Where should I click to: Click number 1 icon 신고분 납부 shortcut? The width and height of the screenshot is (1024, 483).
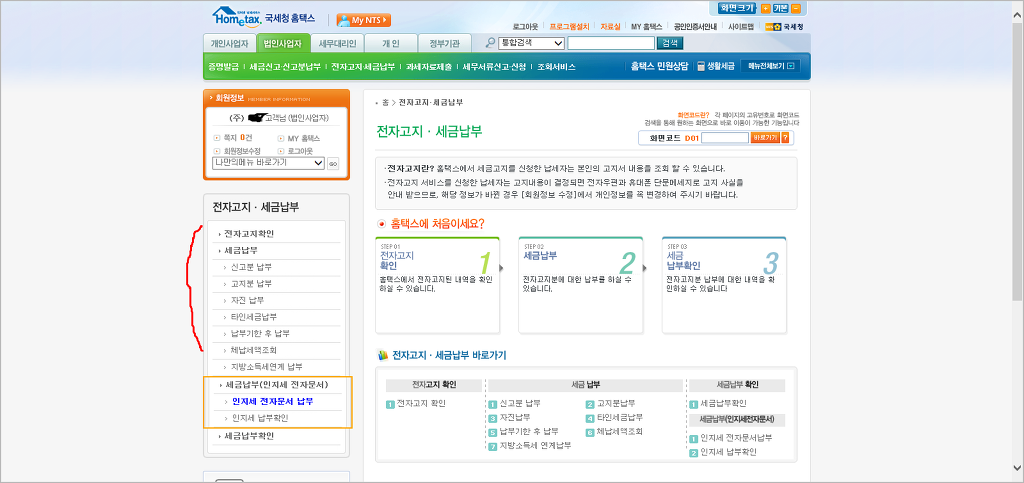(x=493, y=404)
